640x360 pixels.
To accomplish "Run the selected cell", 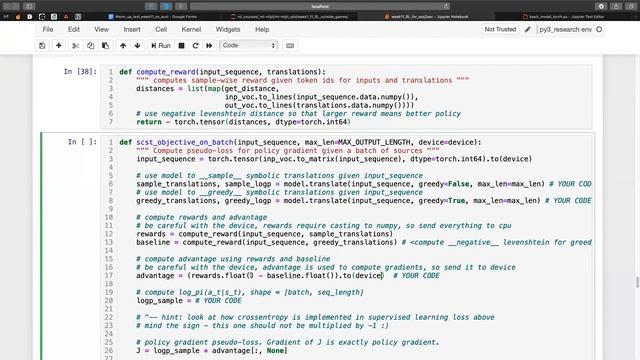I will (x=161, y=46).
